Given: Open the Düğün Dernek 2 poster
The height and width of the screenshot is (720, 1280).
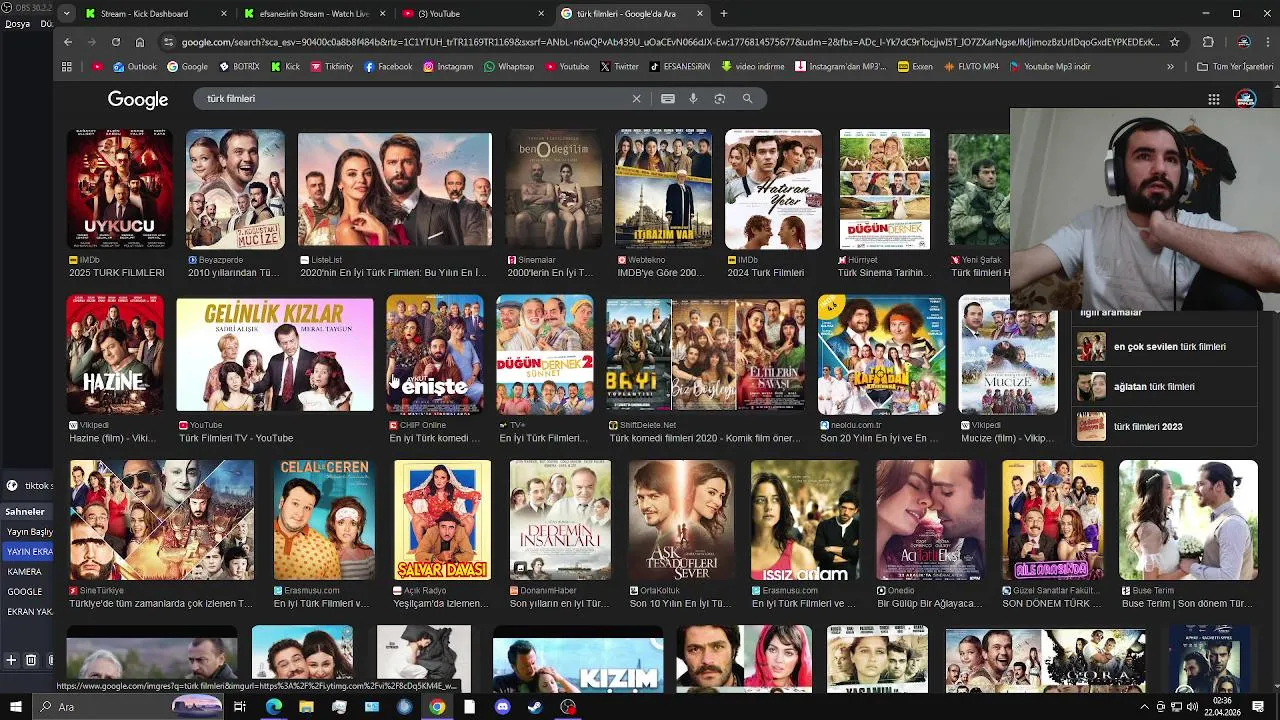Looking at the screenshot, I should (545, 354).
